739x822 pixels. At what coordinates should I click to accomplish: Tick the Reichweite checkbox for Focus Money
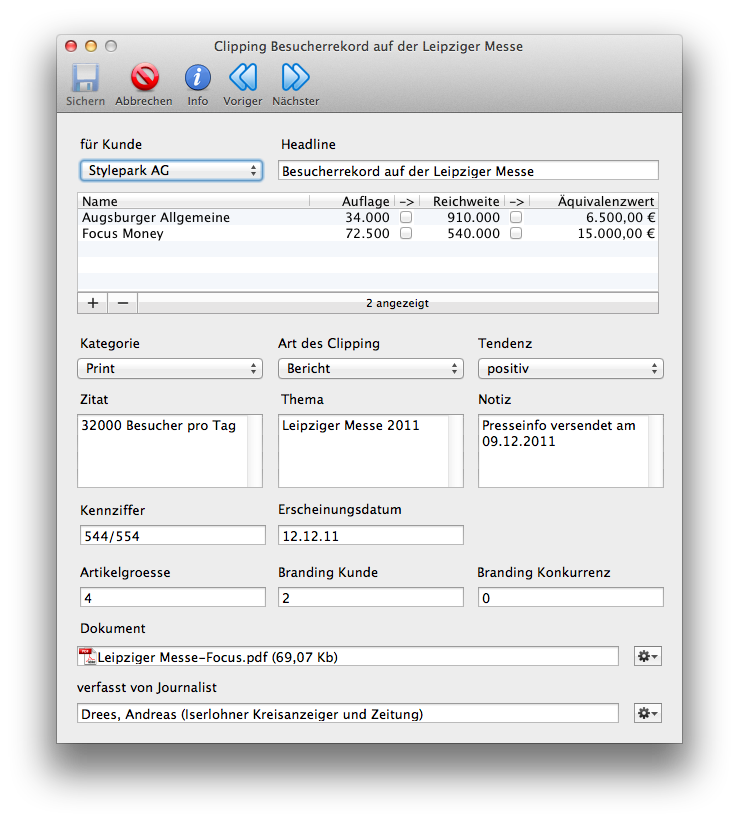(516, 233)
